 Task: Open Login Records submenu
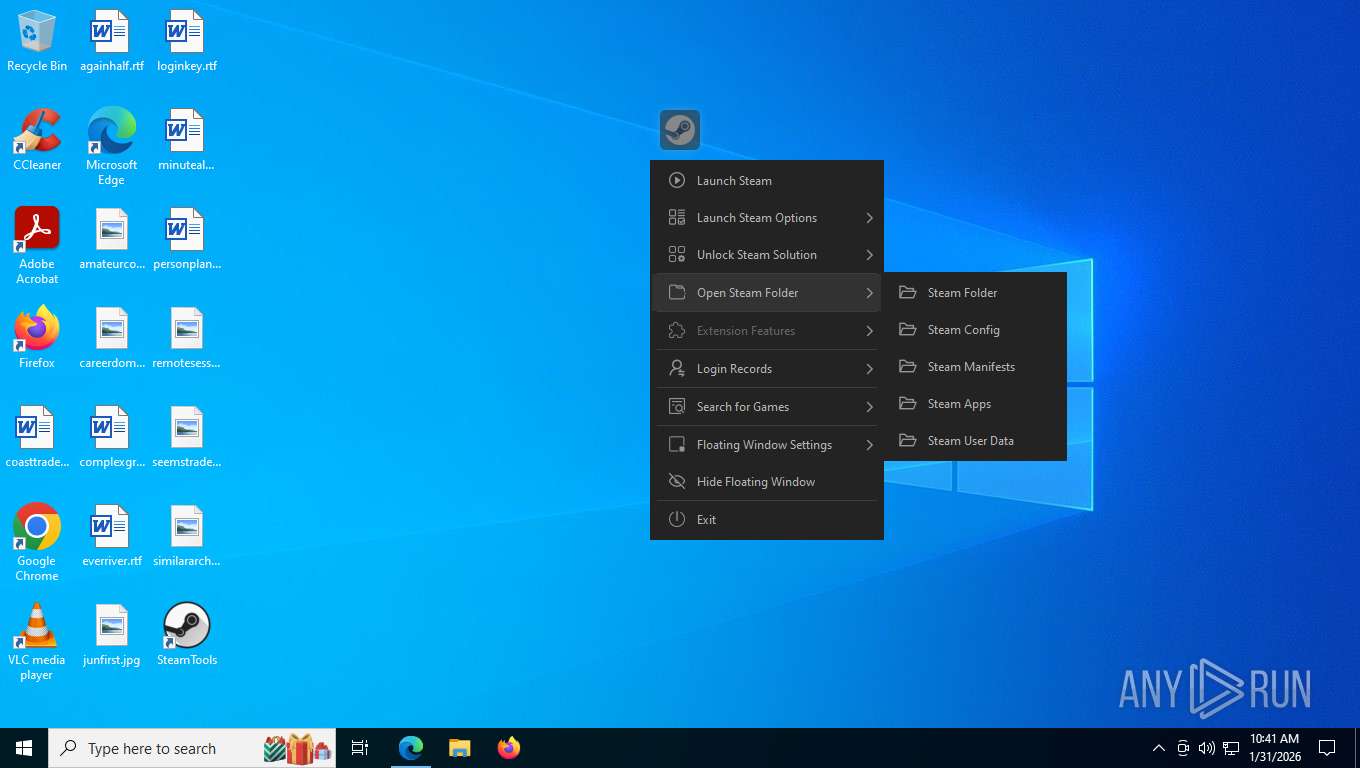[767, 369]
